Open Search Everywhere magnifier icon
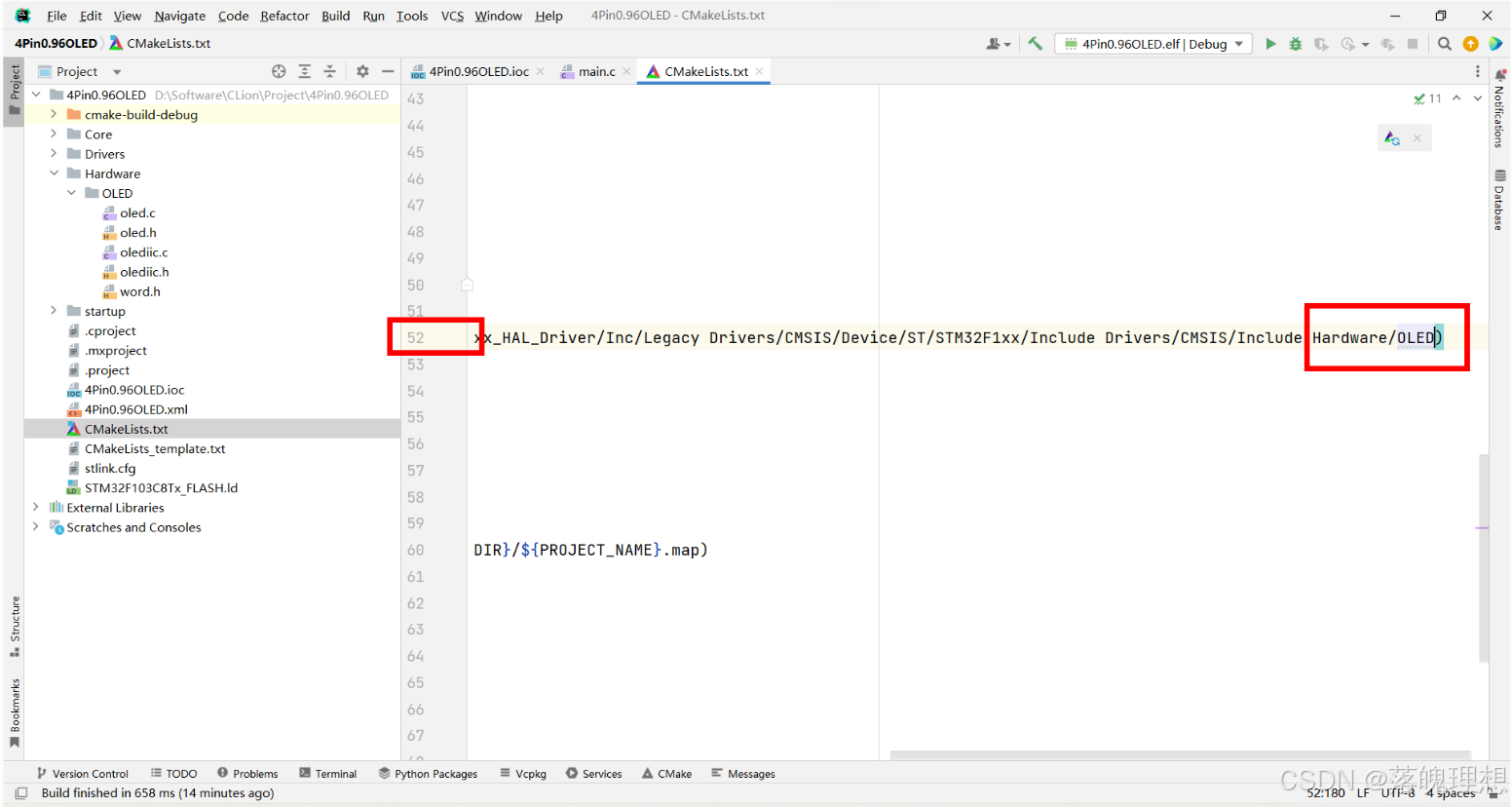Viewport: 1512px width, 807px height. tap(1445, 44)
